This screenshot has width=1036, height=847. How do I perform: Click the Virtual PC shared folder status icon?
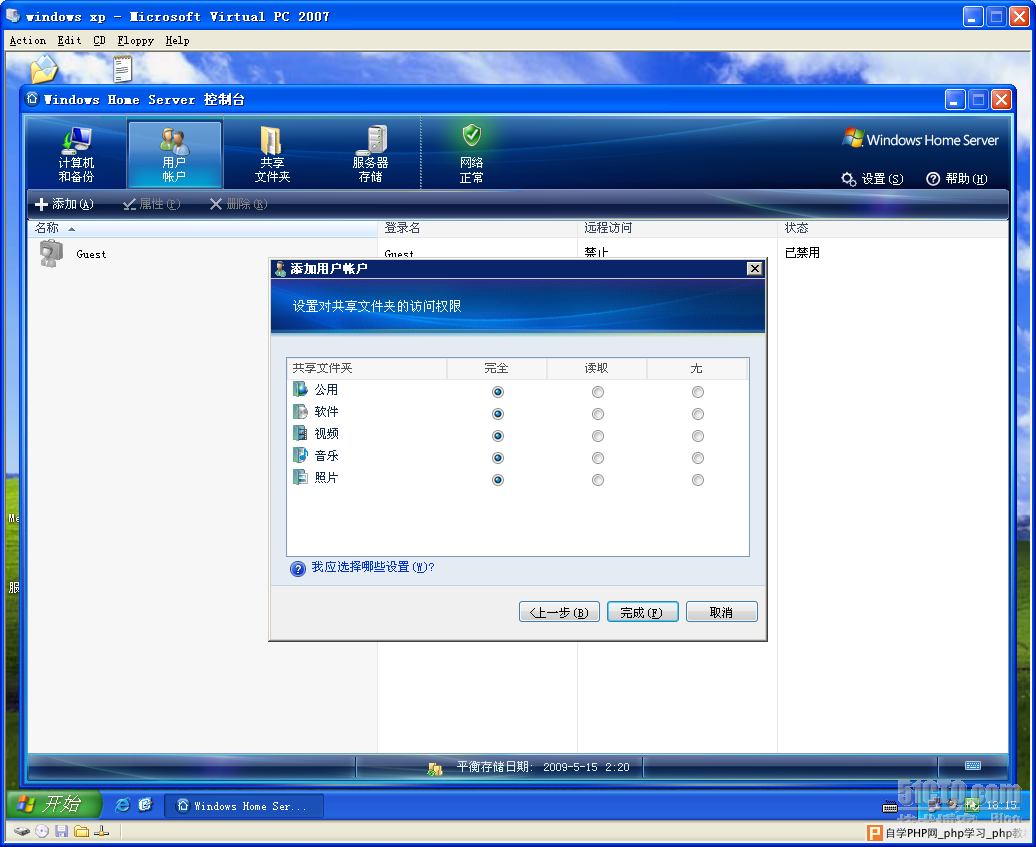click(x=81, y=831)
